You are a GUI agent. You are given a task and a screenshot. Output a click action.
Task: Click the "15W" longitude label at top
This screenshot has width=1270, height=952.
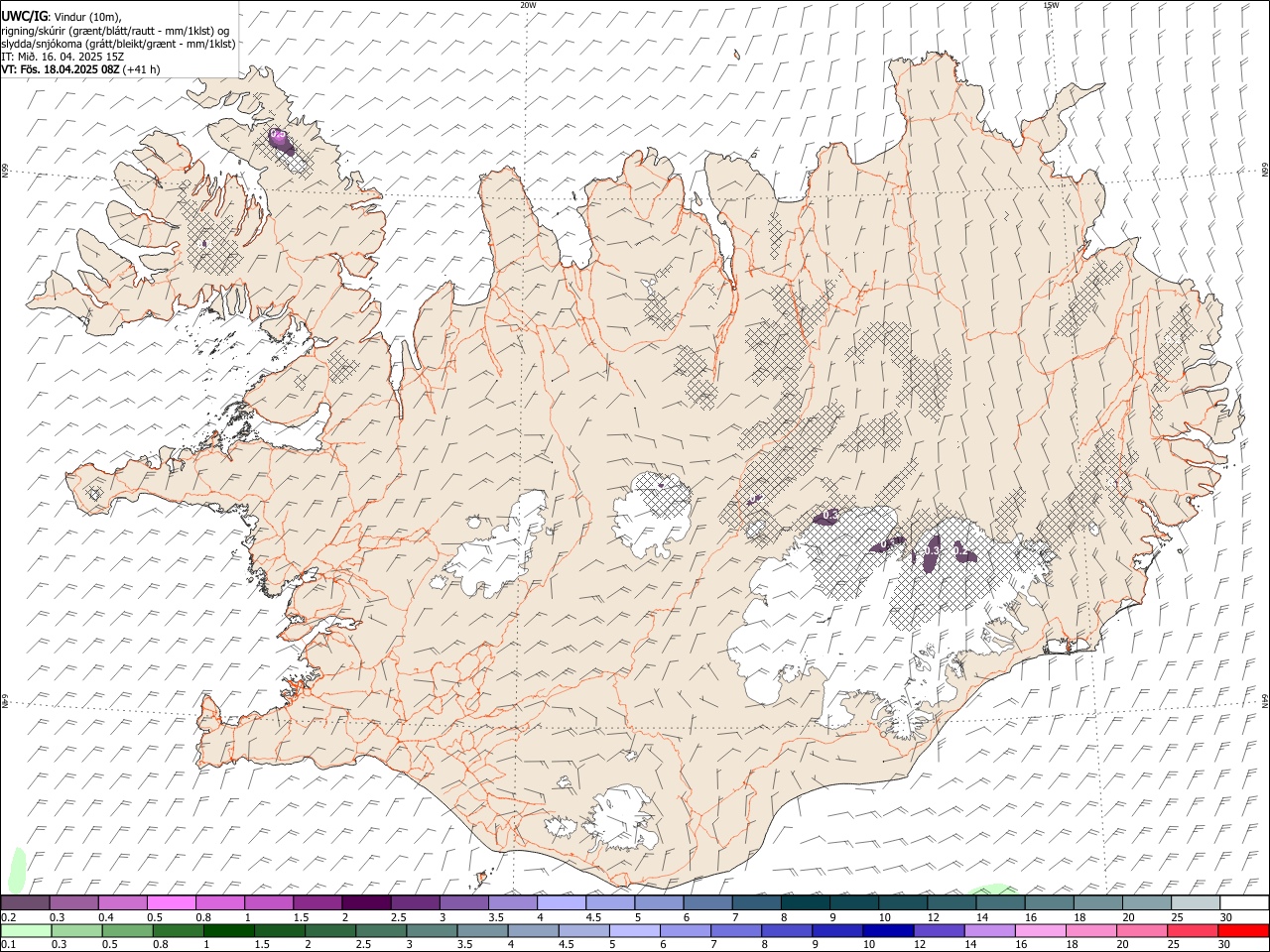coord(1051,5)
